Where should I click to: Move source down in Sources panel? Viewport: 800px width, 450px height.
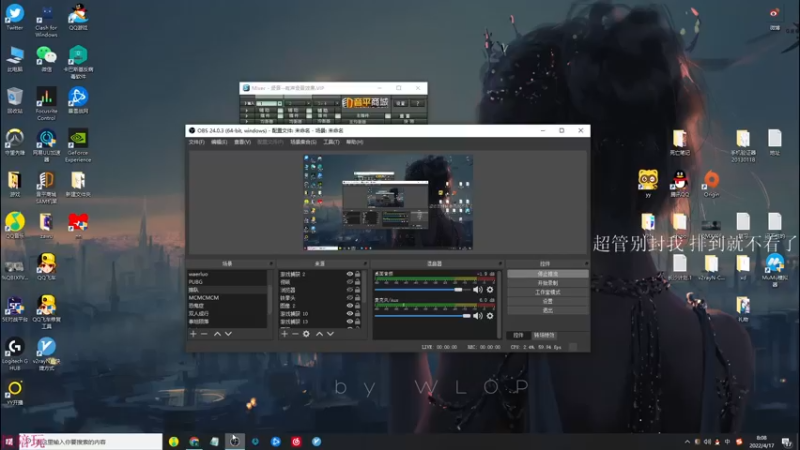pos(330,334)
